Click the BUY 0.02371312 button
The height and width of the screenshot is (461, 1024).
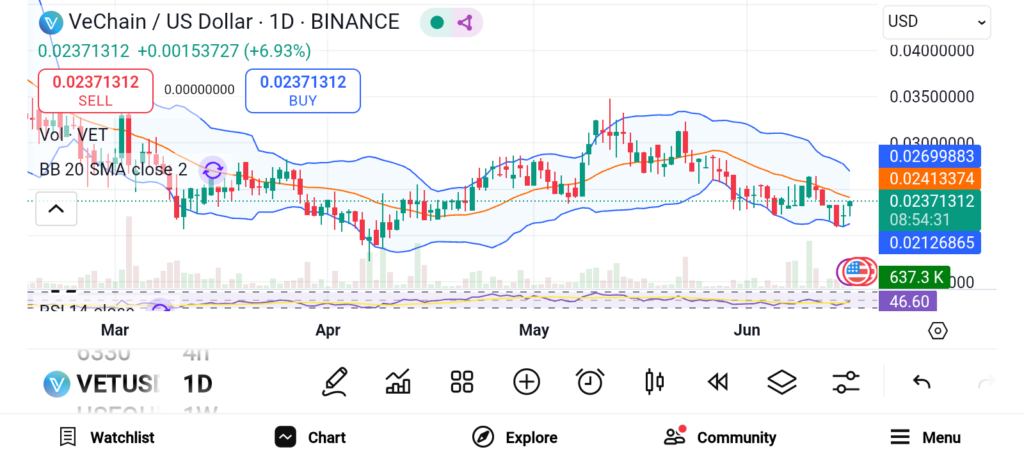[302, 90]
